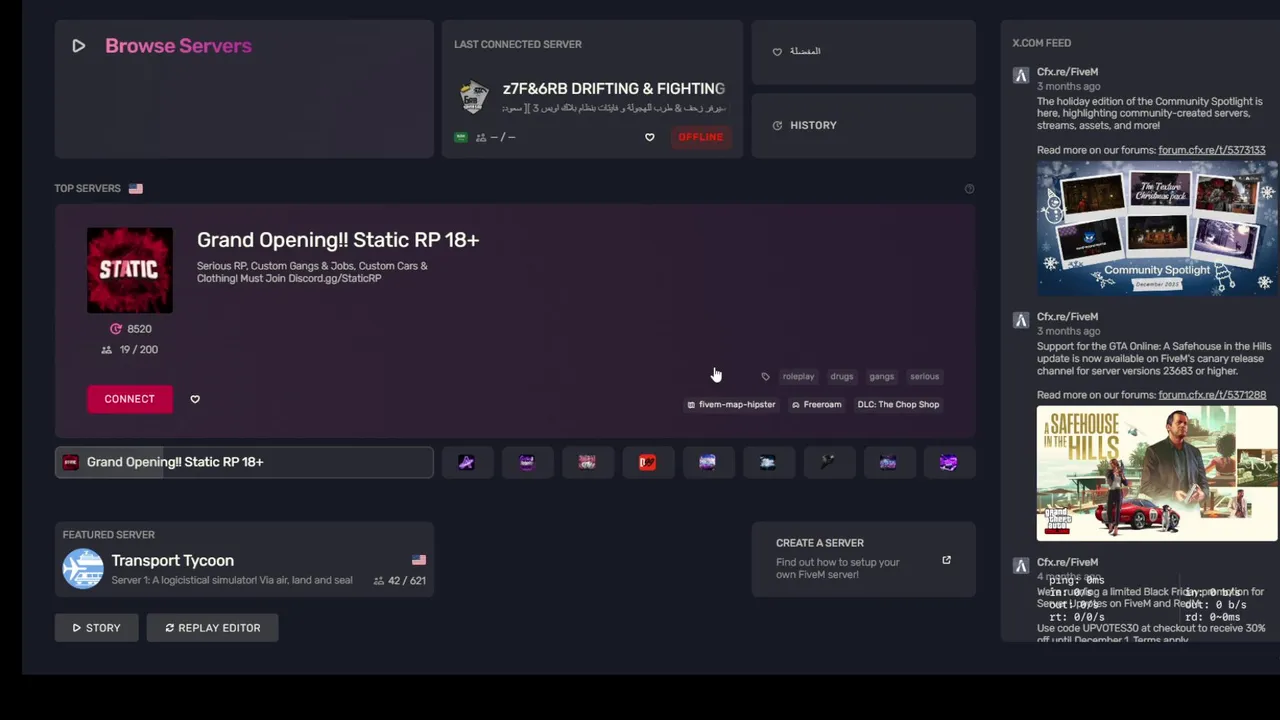Image resolution: width=1280 pixels, height=720 pixels.
Task: Select the drugs tag
Action: pyautogui.click(x=842, y=377)
